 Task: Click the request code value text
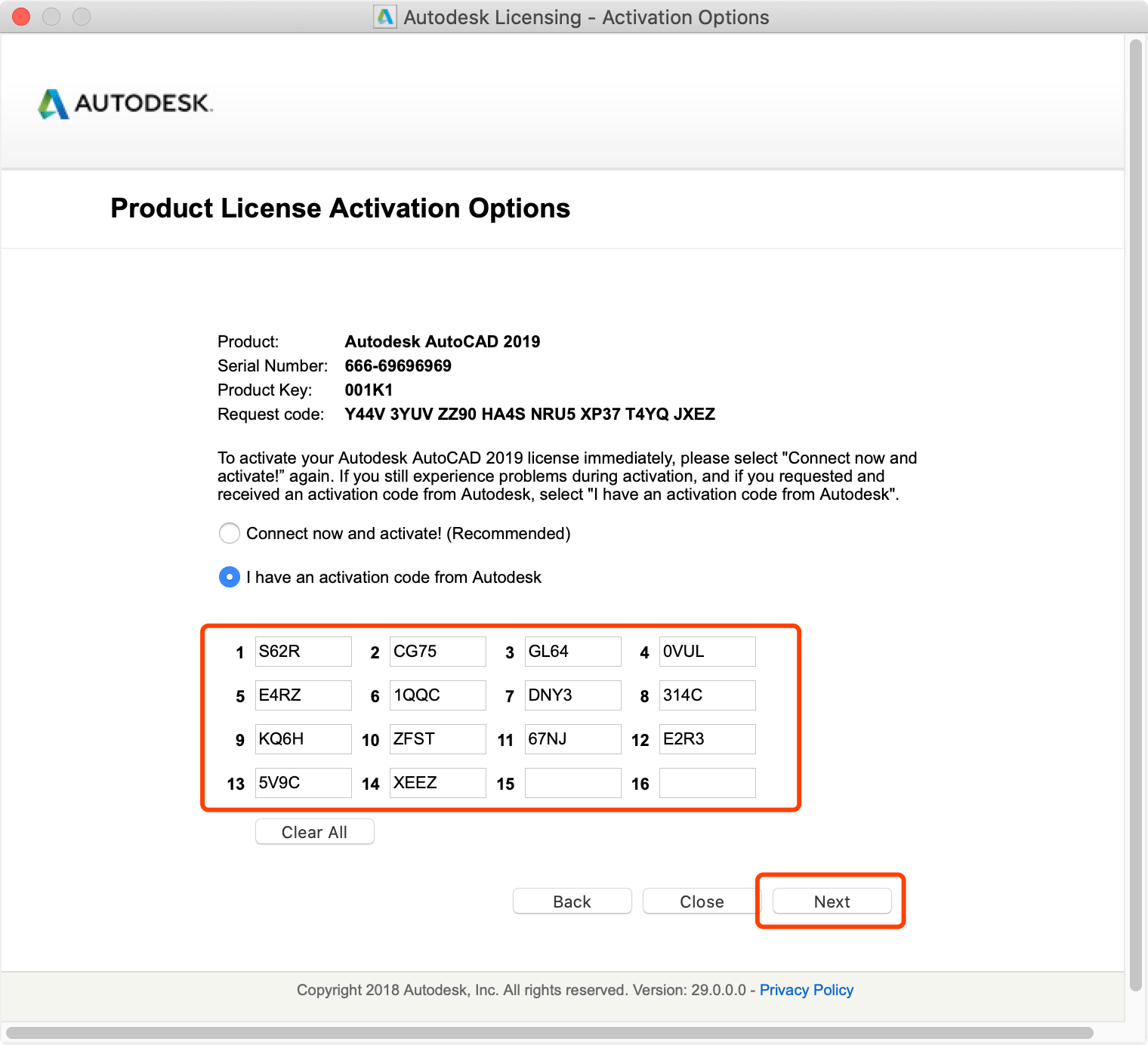[x=529, y=414]
